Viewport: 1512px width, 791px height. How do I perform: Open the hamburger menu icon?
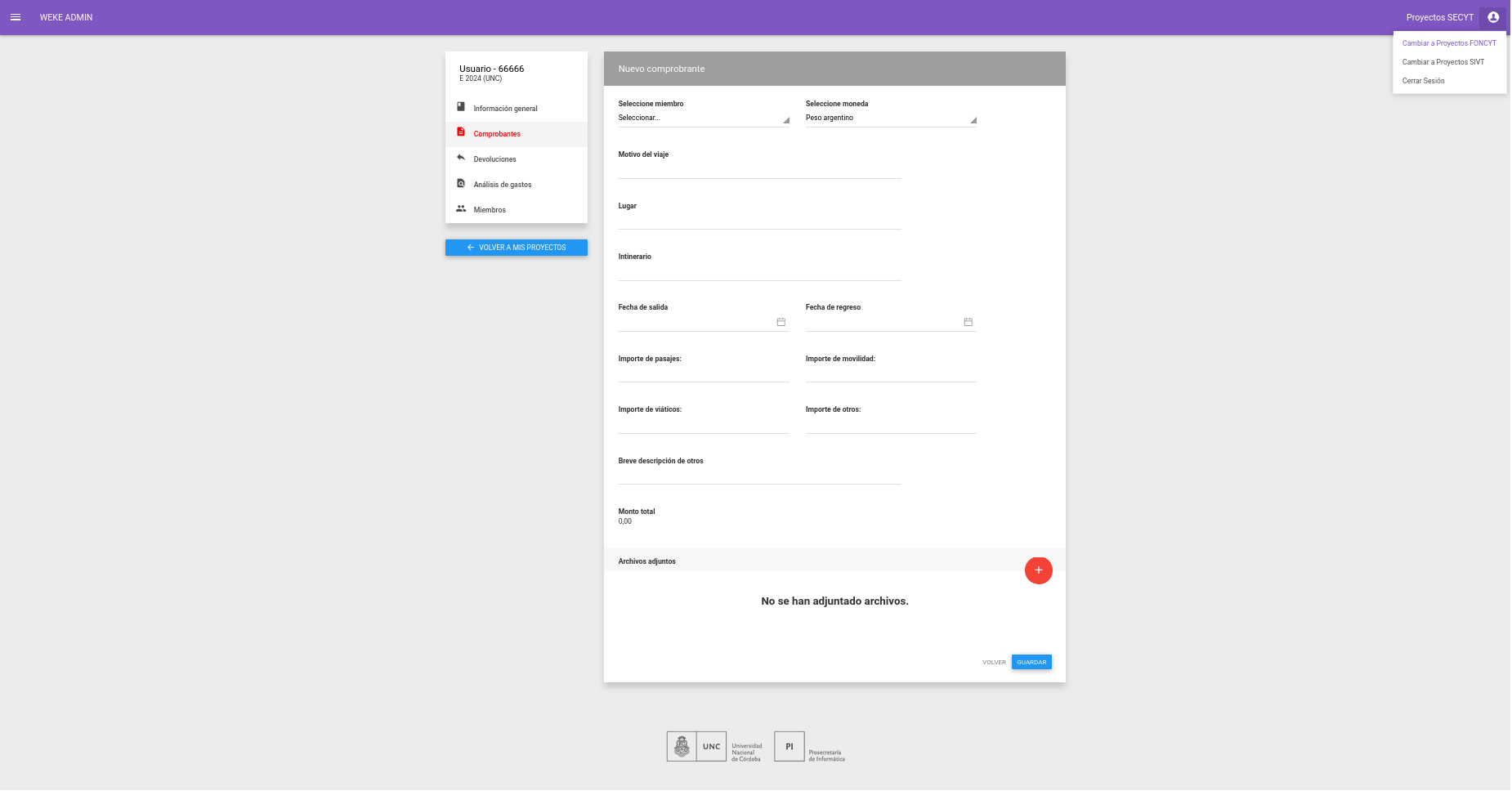pos(16,17)
